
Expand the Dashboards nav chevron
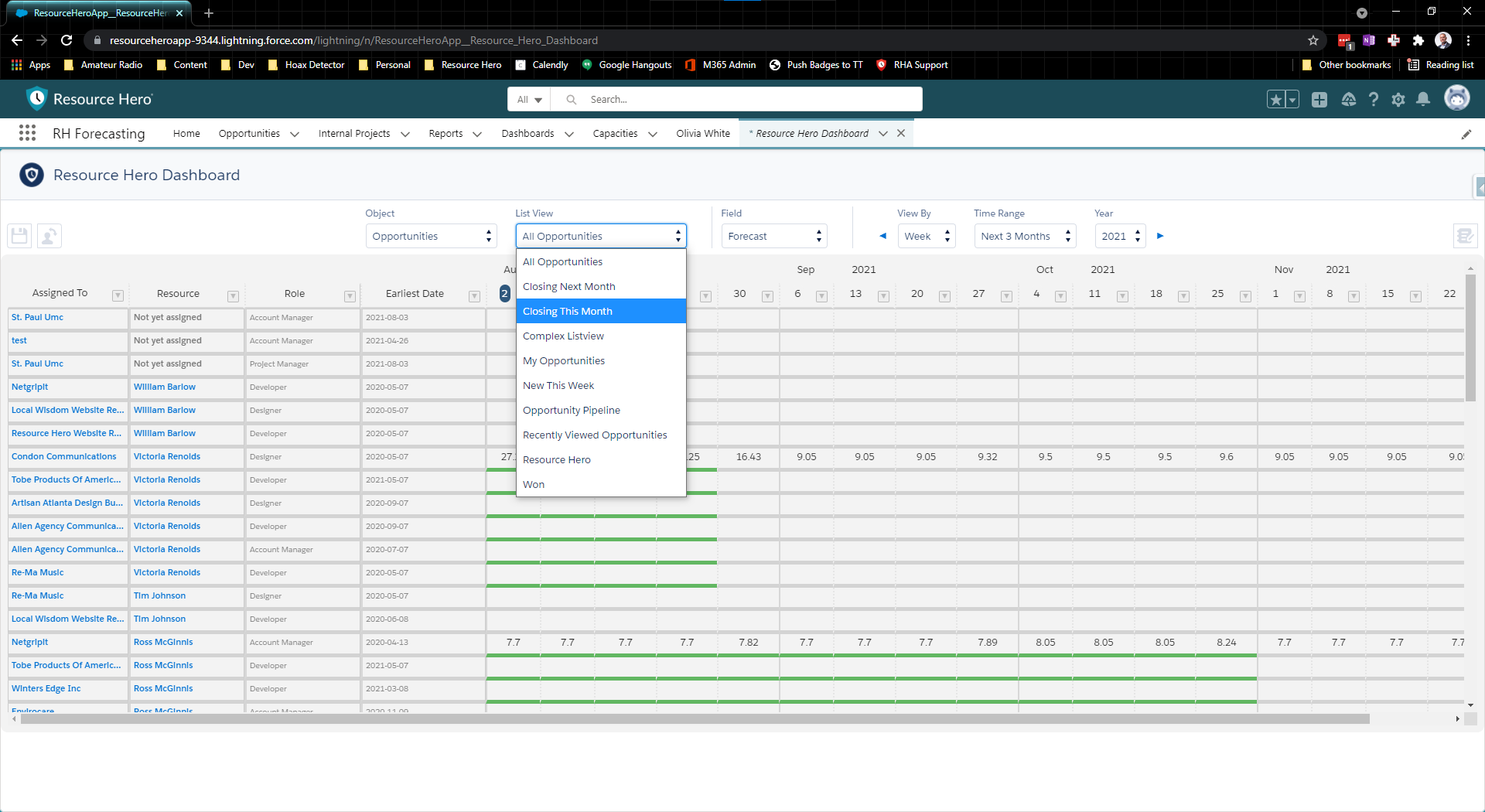click(569, 134)
